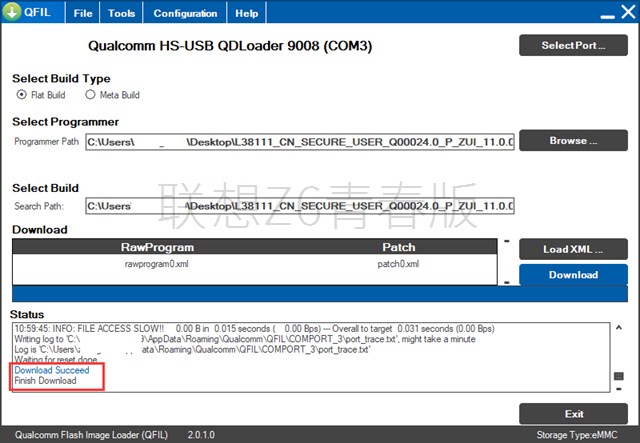The image size is (640, 443).
Task: Click the Storage Type:eMMC status text
Action: (x=577, y=435)
